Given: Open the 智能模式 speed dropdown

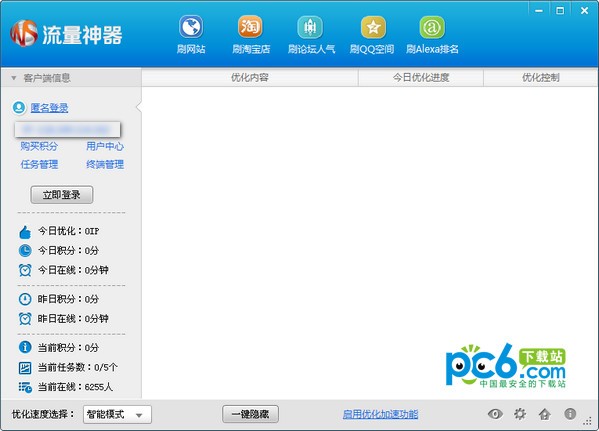Looking at the screenshot, I should pyautogui.click(x=117, y=415).
